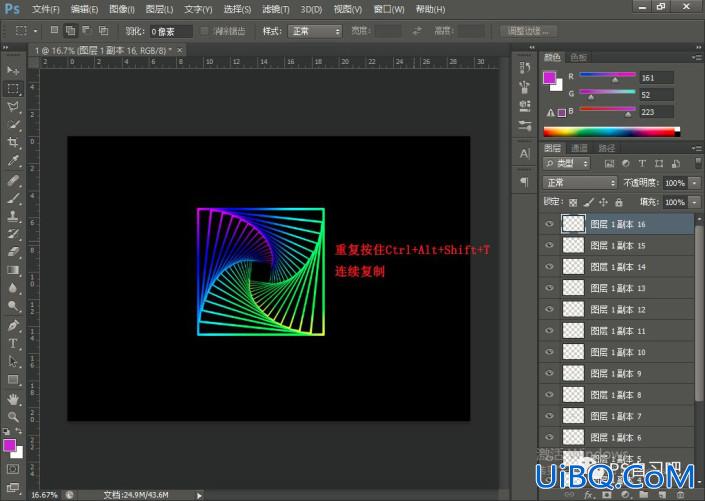705x501 pixels.
Task: Select the Rectangle shape tool
Action: click(x=13, y=380)
